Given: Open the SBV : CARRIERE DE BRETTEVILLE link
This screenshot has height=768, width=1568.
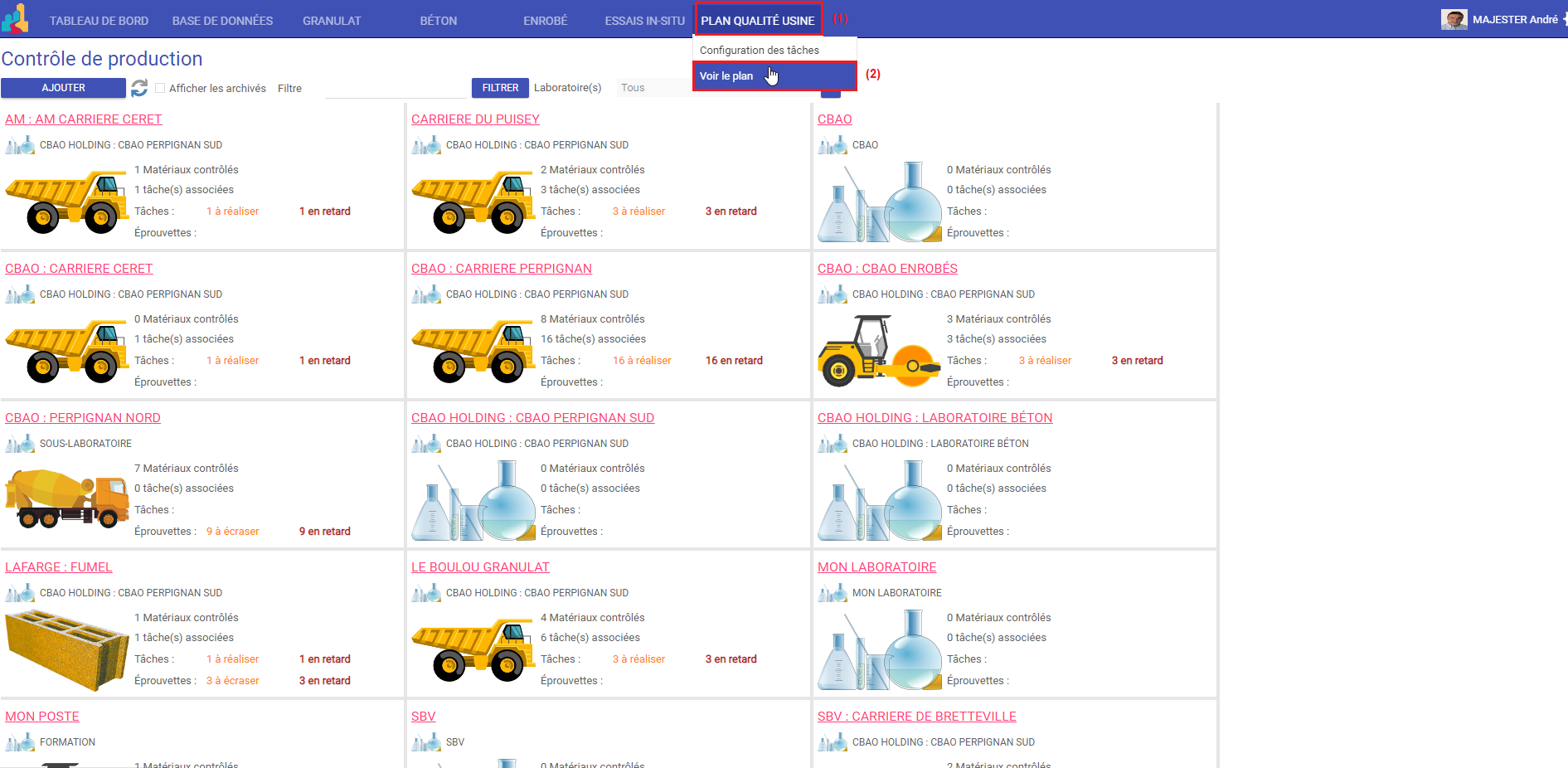Looking at the screenshot, I should (916, 717).
